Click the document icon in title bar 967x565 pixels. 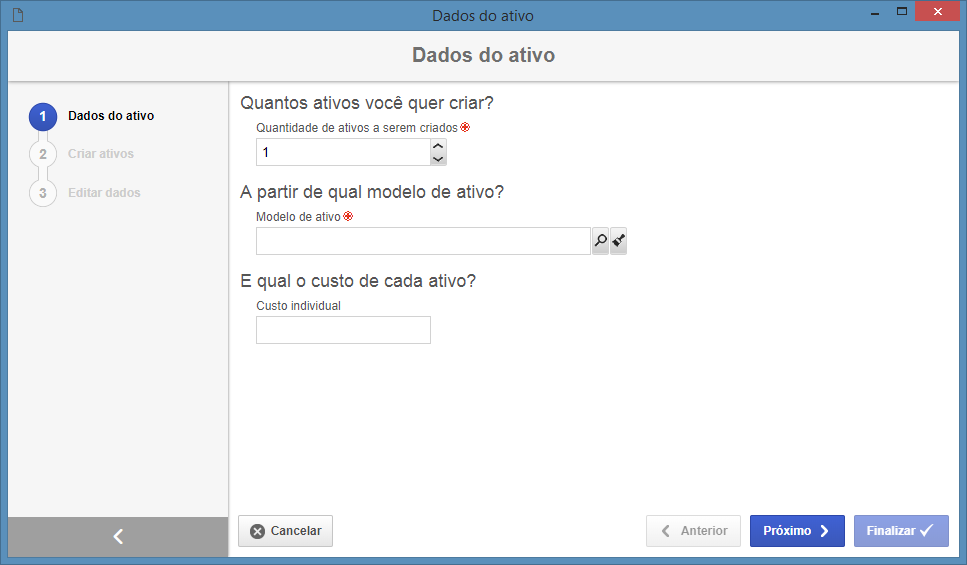pos(18,15)
